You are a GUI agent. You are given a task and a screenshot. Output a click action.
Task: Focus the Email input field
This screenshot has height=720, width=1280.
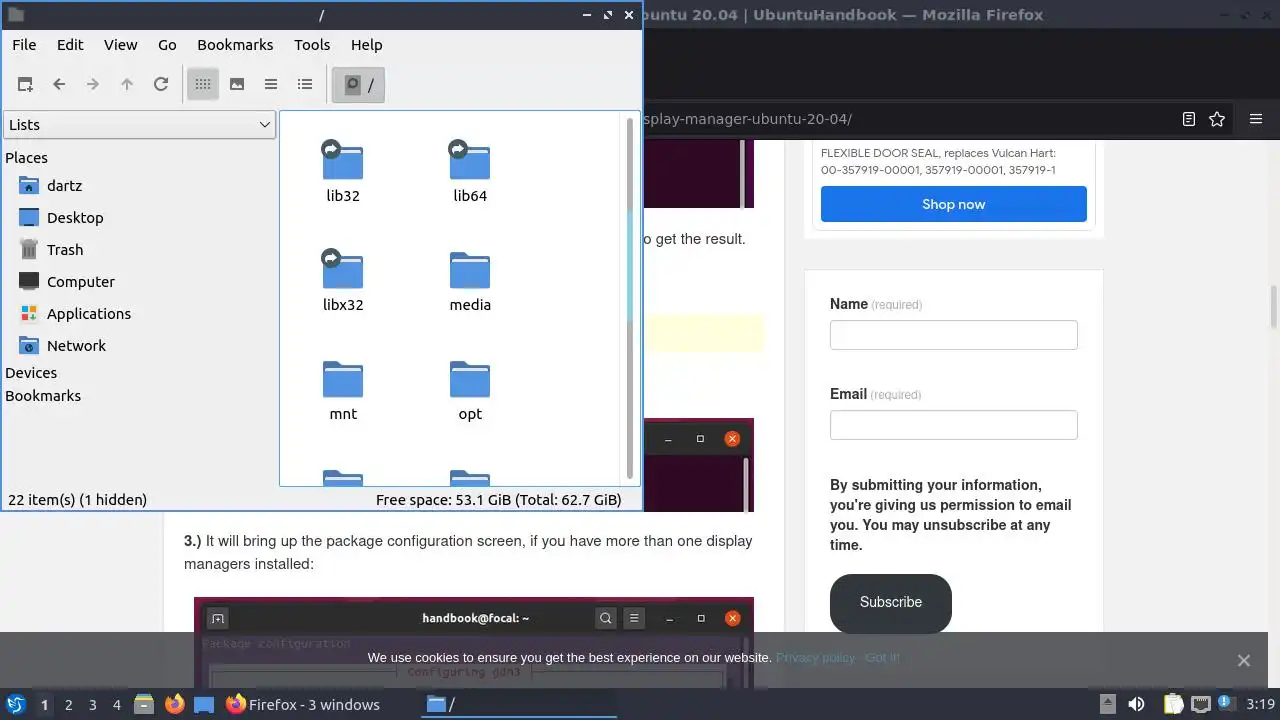pyautogui.click(x=953, y=425)
